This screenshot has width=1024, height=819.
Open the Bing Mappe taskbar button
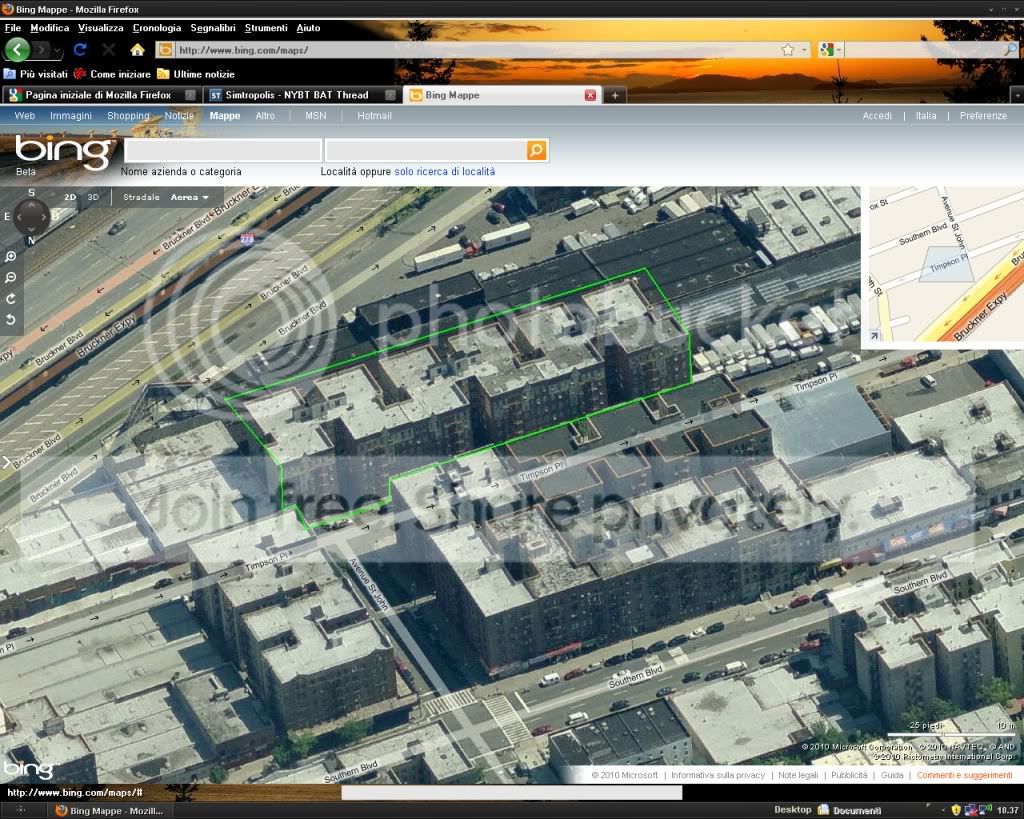[109, 811]
